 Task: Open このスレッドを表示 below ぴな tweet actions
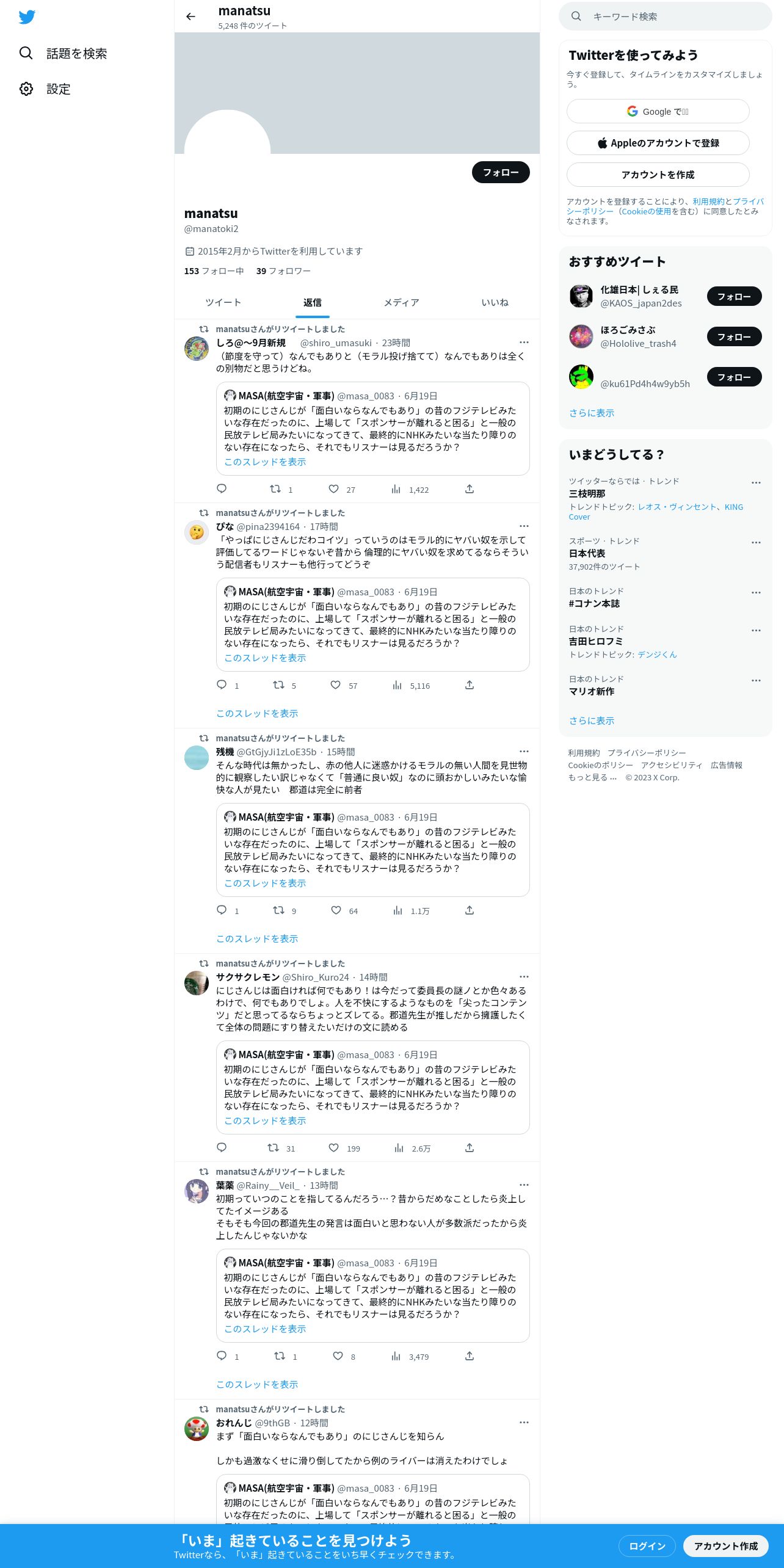tap(257, 713)
